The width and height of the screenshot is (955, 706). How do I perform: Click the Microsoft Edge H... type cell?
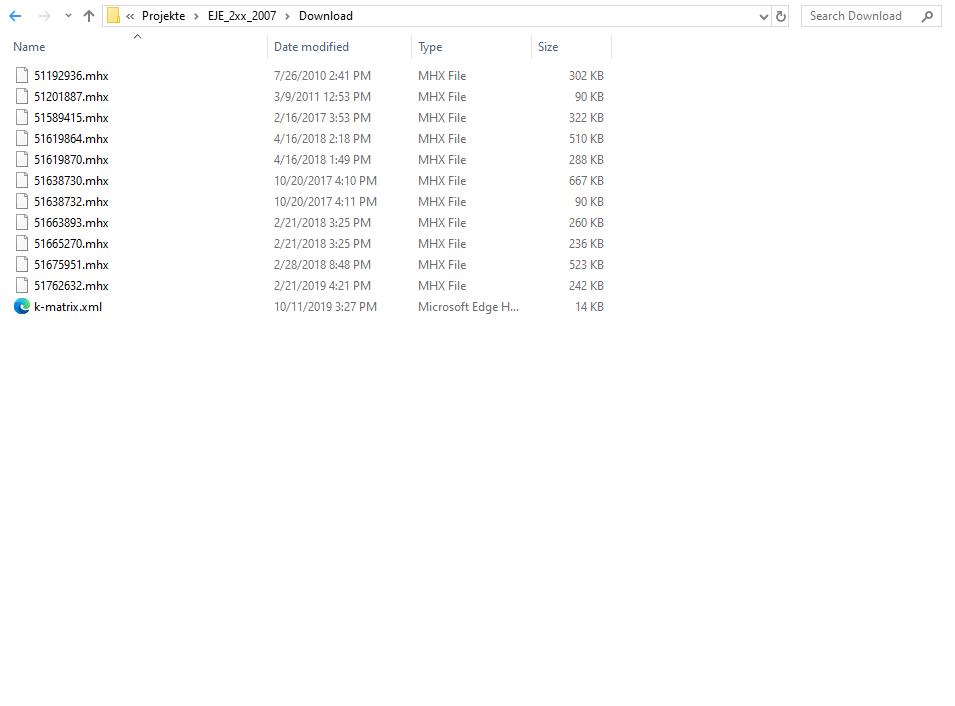(468, 306)
